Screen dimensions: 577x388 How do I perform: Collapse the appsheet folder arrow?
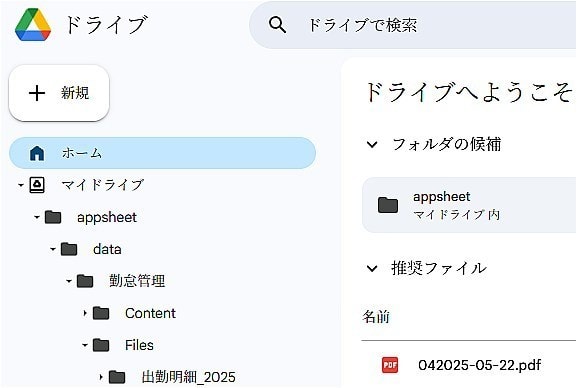[37, 217]
